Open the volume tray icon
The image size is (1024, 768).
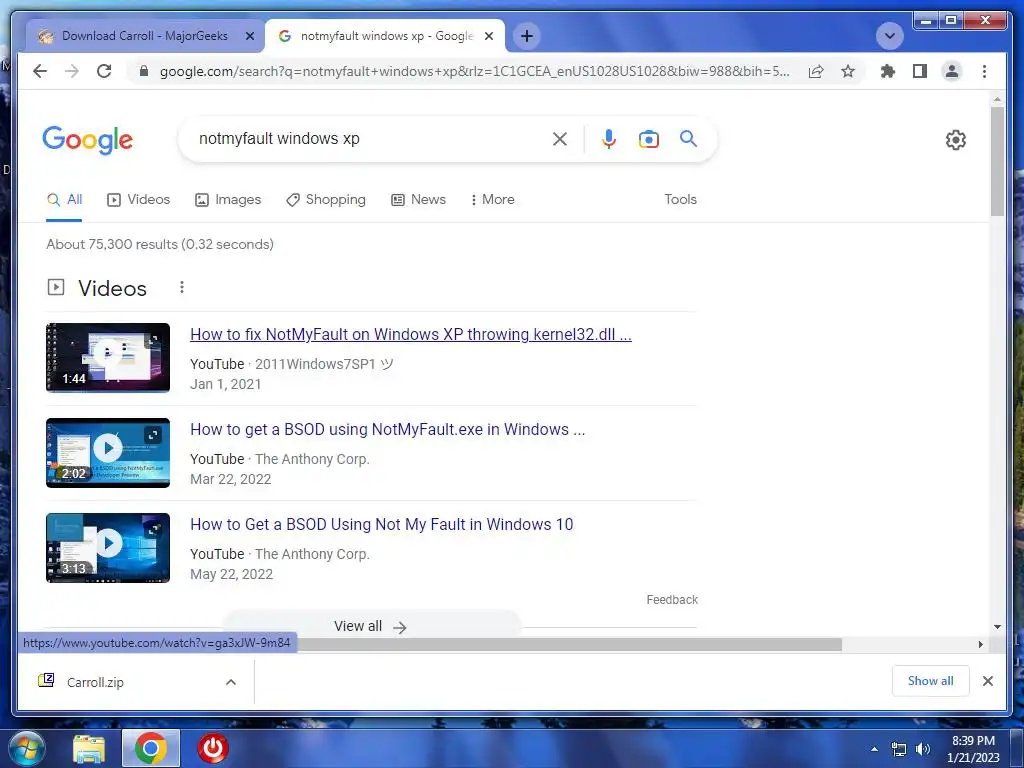point(922,749)
